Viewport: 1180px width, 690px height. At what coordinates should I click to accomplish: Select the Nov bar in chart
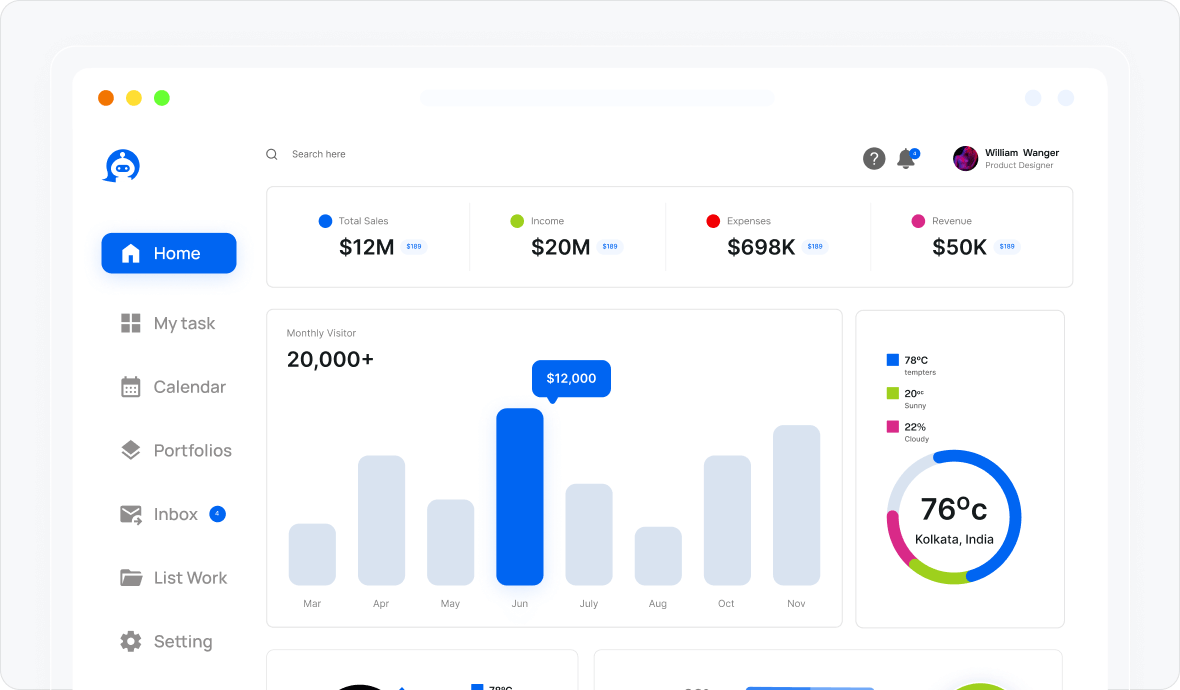pos(796,505)
